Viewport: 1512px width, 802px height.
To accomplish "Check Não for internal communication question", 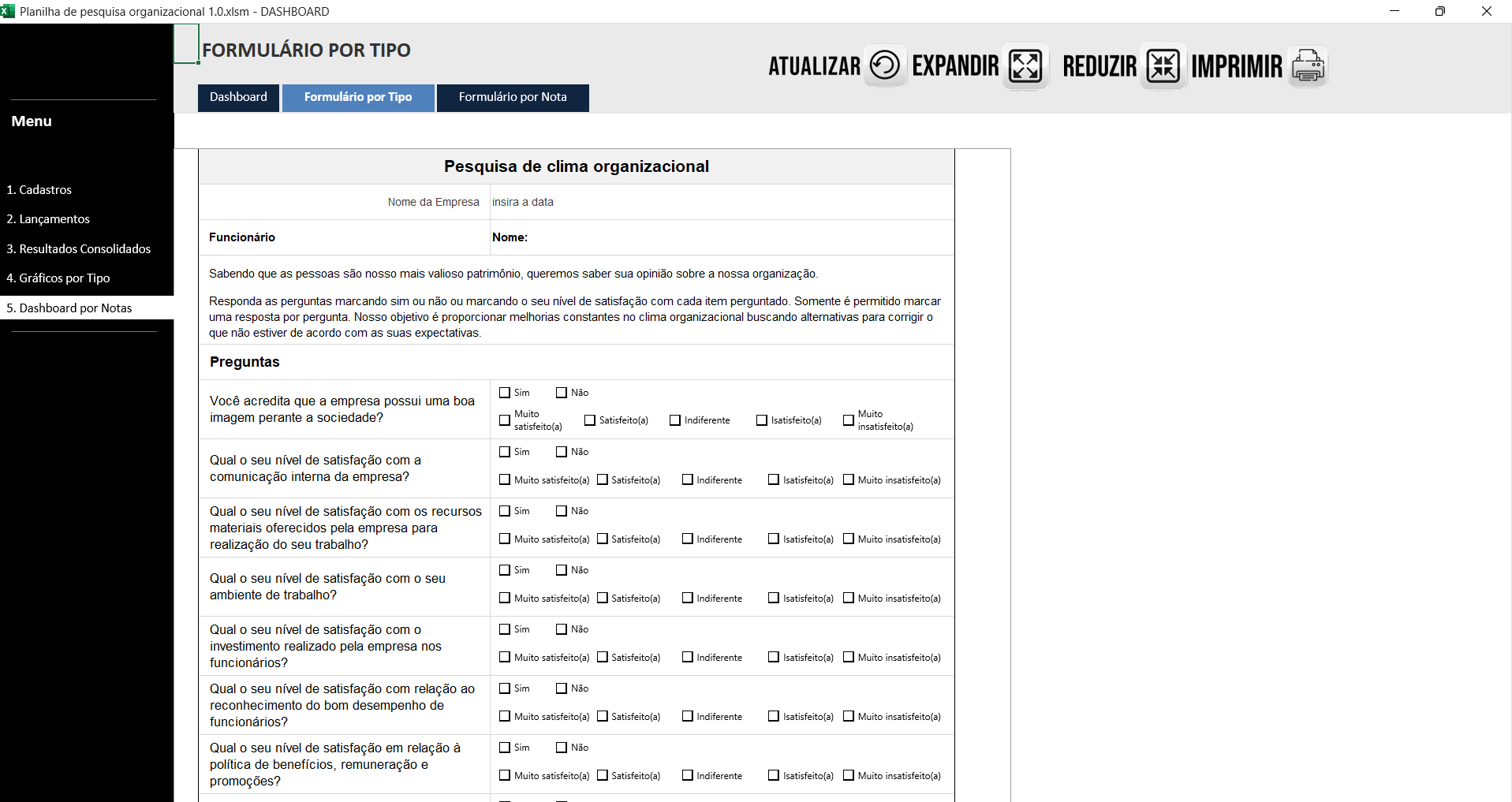I will 562,452.
